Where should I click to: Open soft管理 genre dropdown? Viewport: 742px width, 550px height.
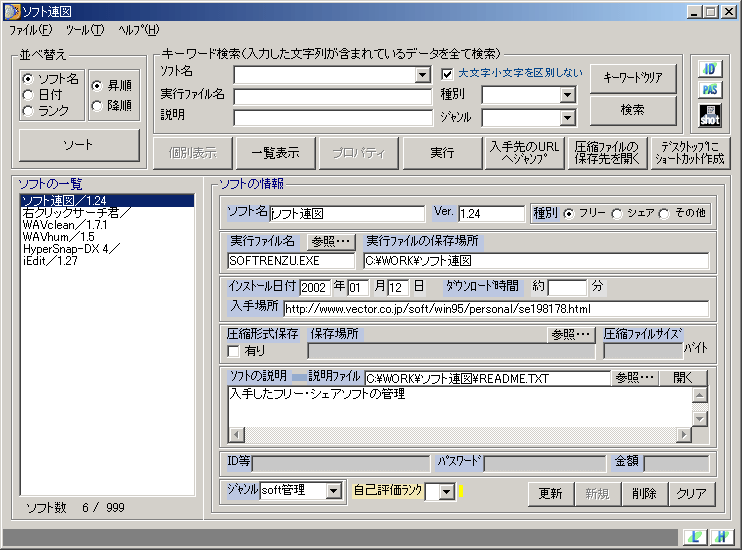click(x=334, y=490)
